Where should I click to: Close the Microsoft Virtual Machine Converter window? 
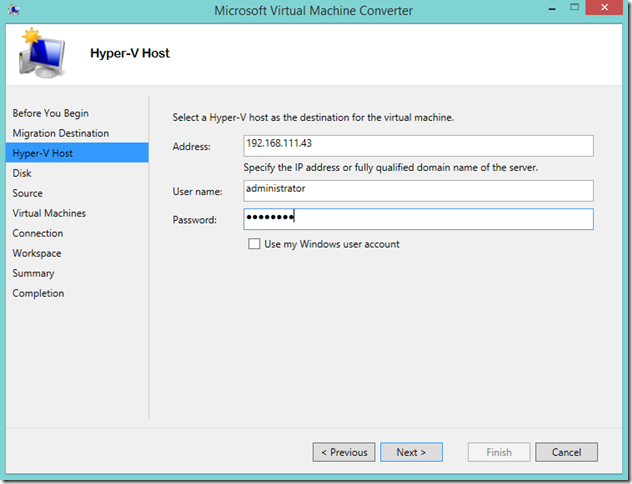(604, 8)
